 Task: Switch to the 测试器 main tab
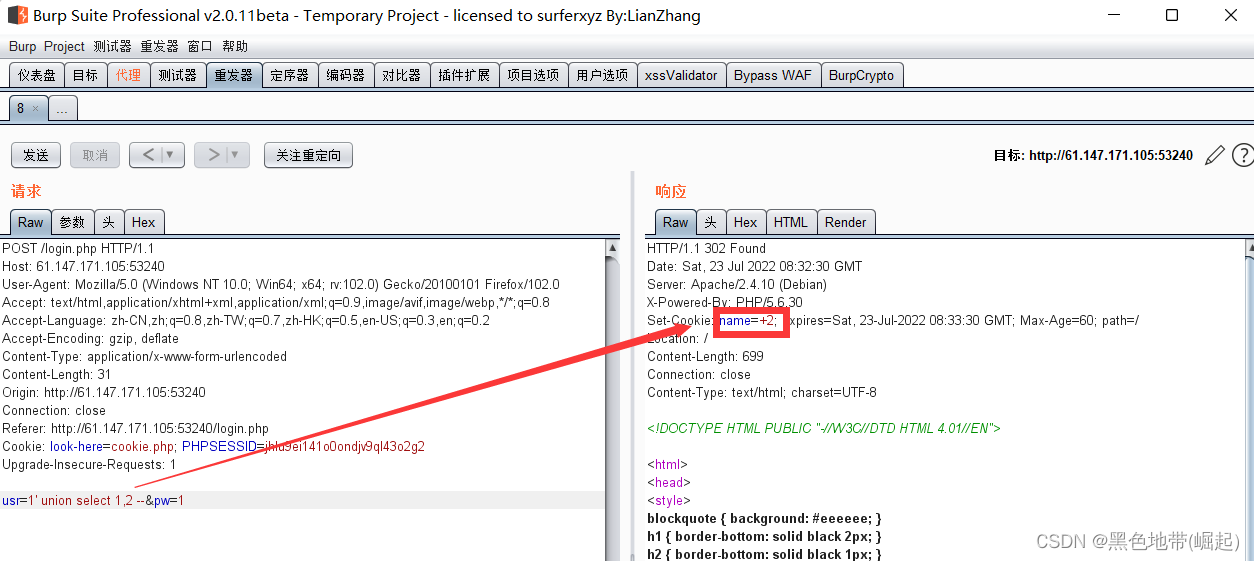(177, 75)
